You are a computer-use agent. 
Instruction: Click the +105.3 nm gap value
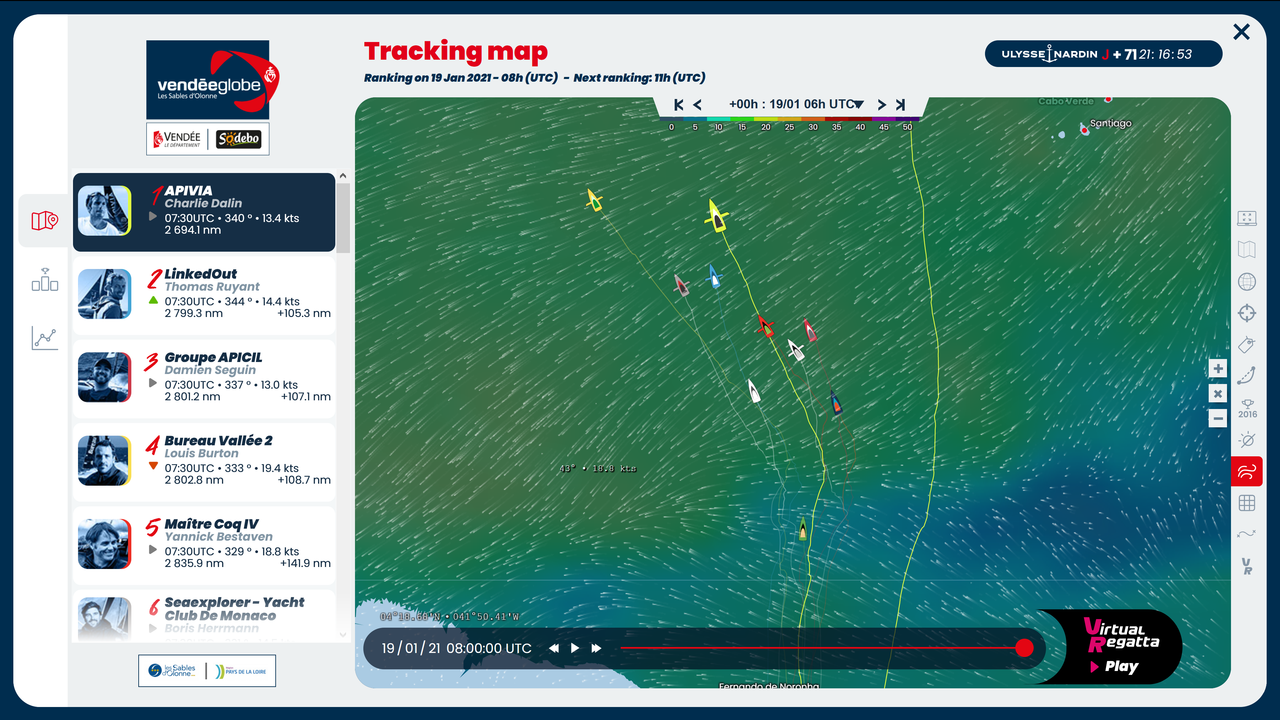pyautogui.click(x=304, y=313)
